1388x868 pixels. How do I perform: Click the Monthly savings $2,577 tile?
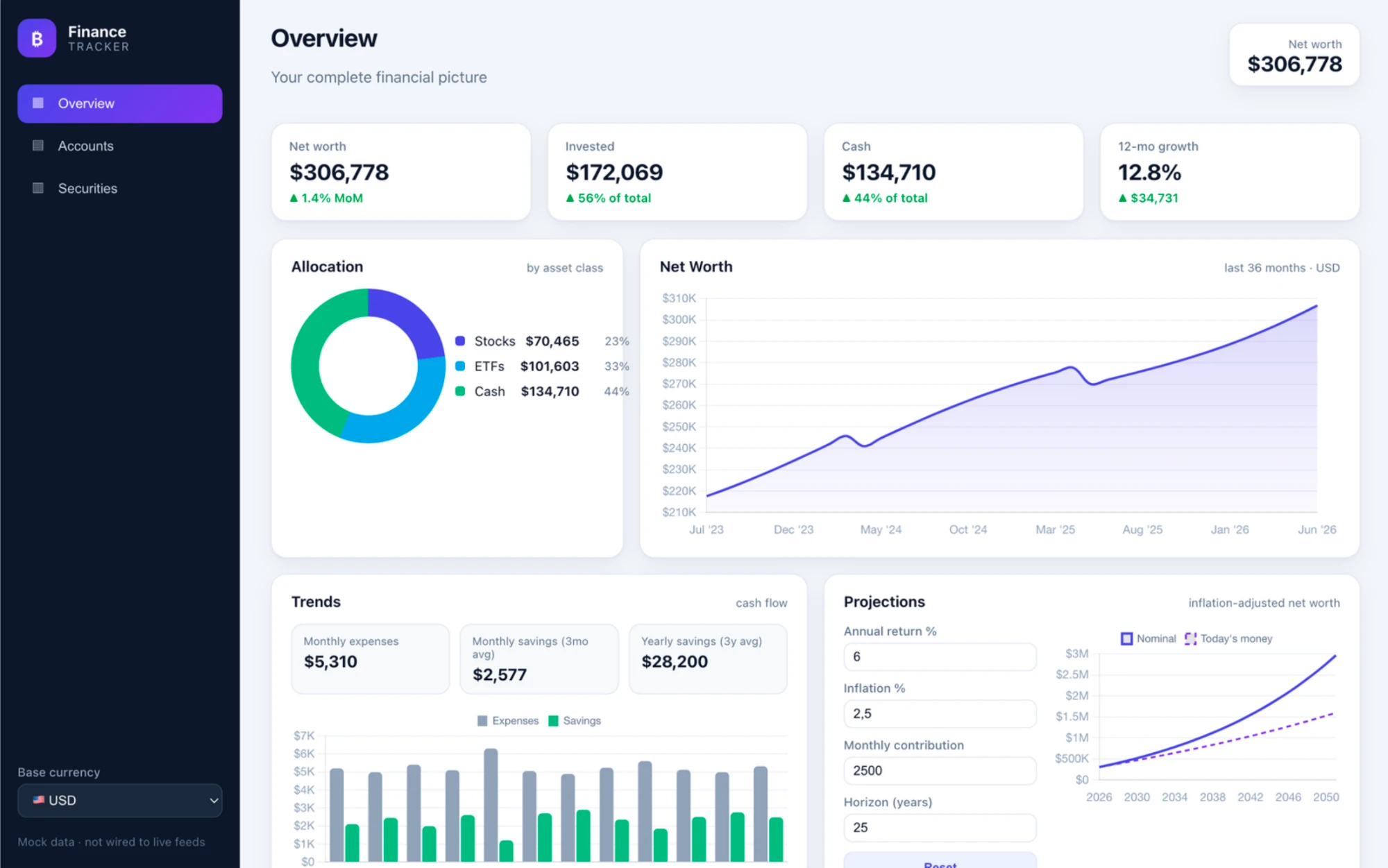coord(539,658)
